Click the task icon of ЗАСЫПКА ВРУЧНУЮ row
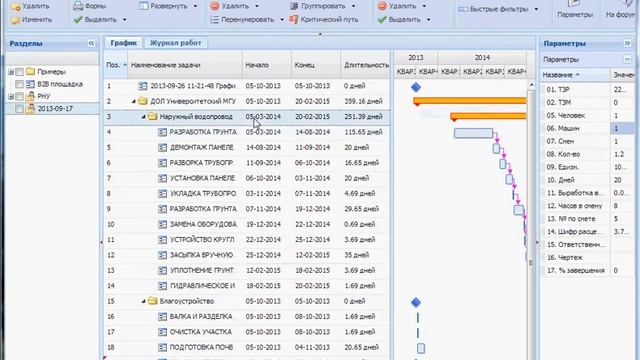 (x=162, y=255)
